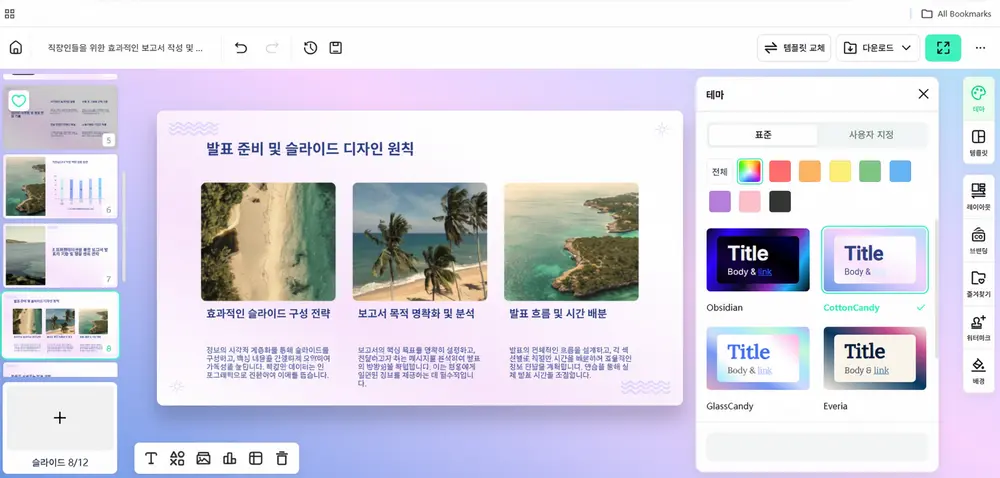This screenshot has width=1000, height=478.
Task: Open the more options ellipsis menu
Action: 980,48
